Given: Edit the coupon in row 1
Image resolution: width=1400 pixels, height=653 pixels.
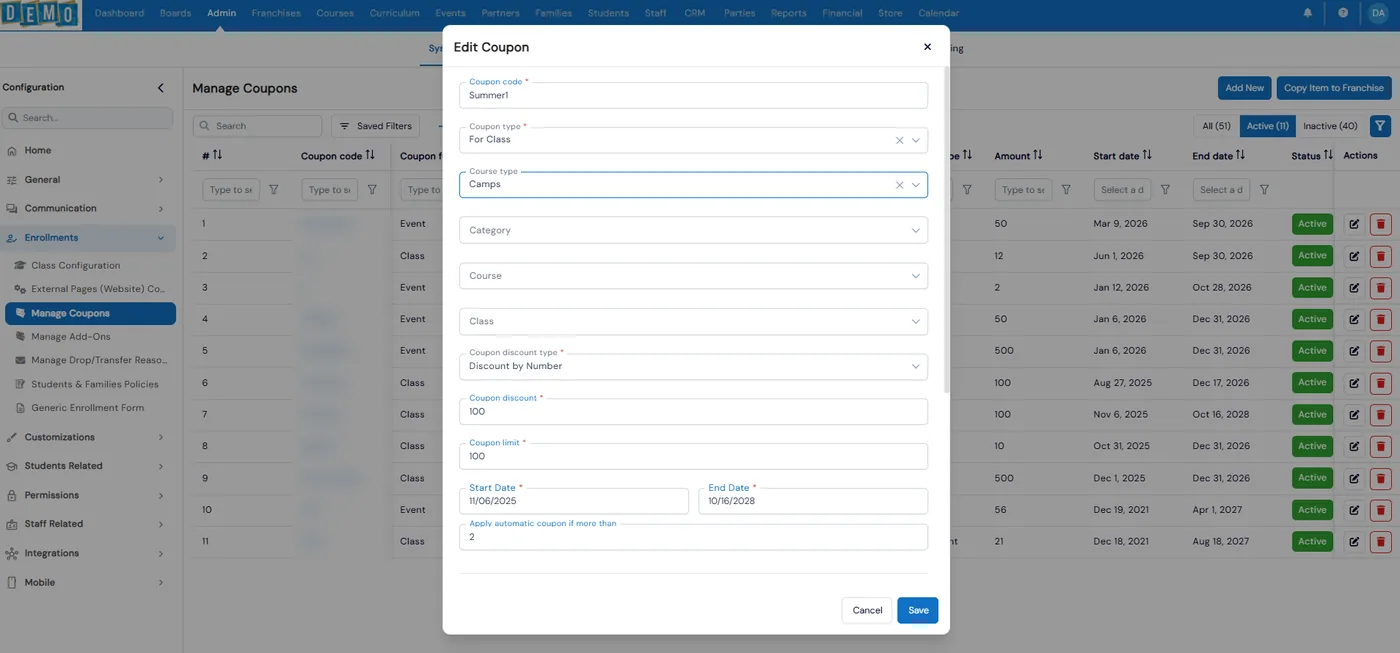Looking at the screenshot, I should [x=1354, y=224].
